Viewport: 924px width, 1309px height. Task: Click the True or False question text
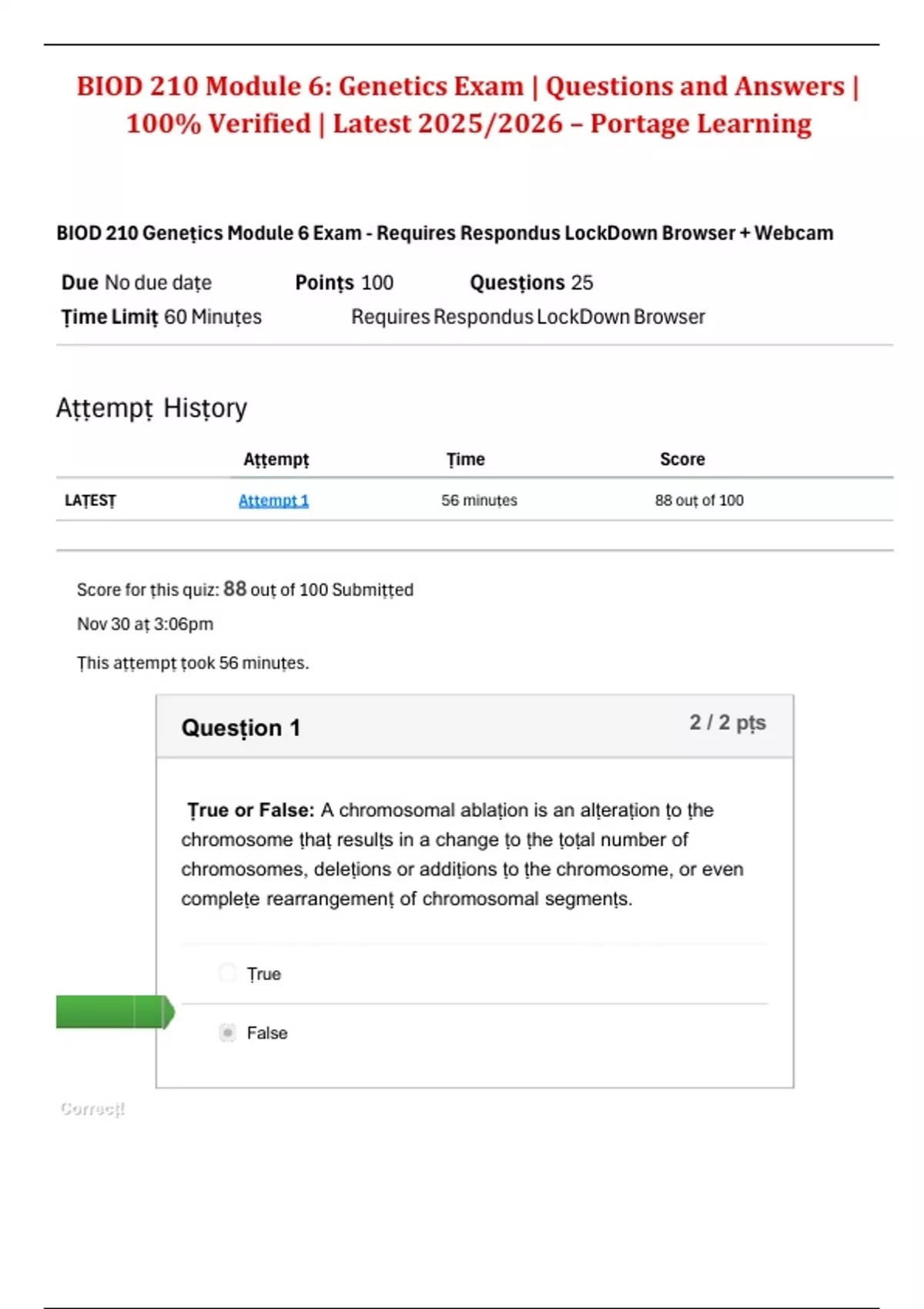pos(462,854)
